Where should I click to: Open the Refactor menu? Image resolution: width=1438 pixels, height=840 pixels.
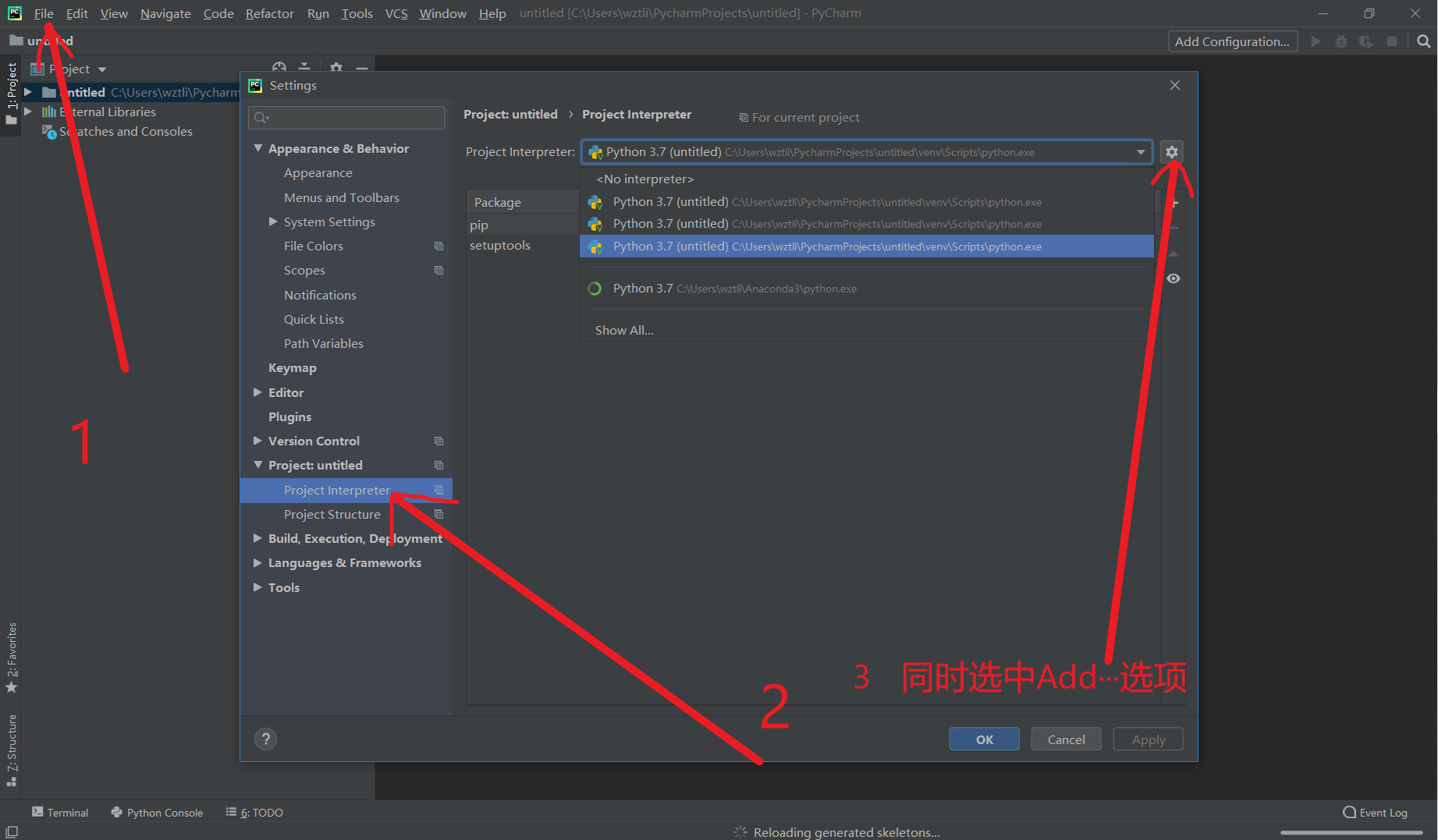[x=269, y=13]
